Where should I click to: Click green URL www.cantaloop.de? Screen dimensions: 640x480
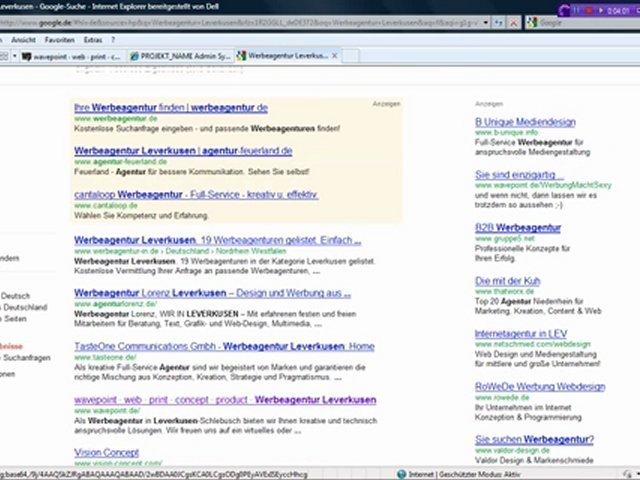106,205
